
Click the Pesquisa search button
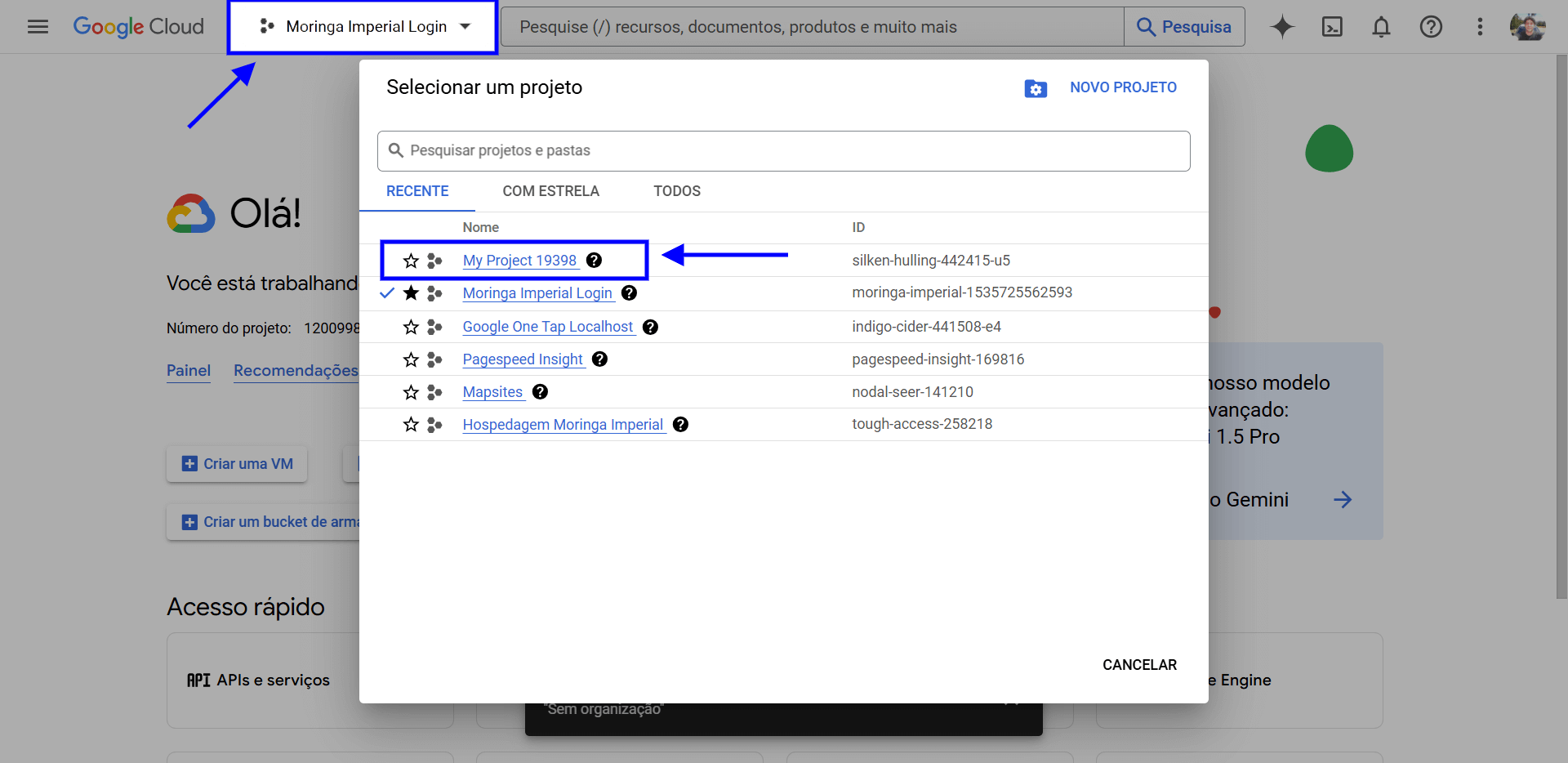click(1184, 27)
